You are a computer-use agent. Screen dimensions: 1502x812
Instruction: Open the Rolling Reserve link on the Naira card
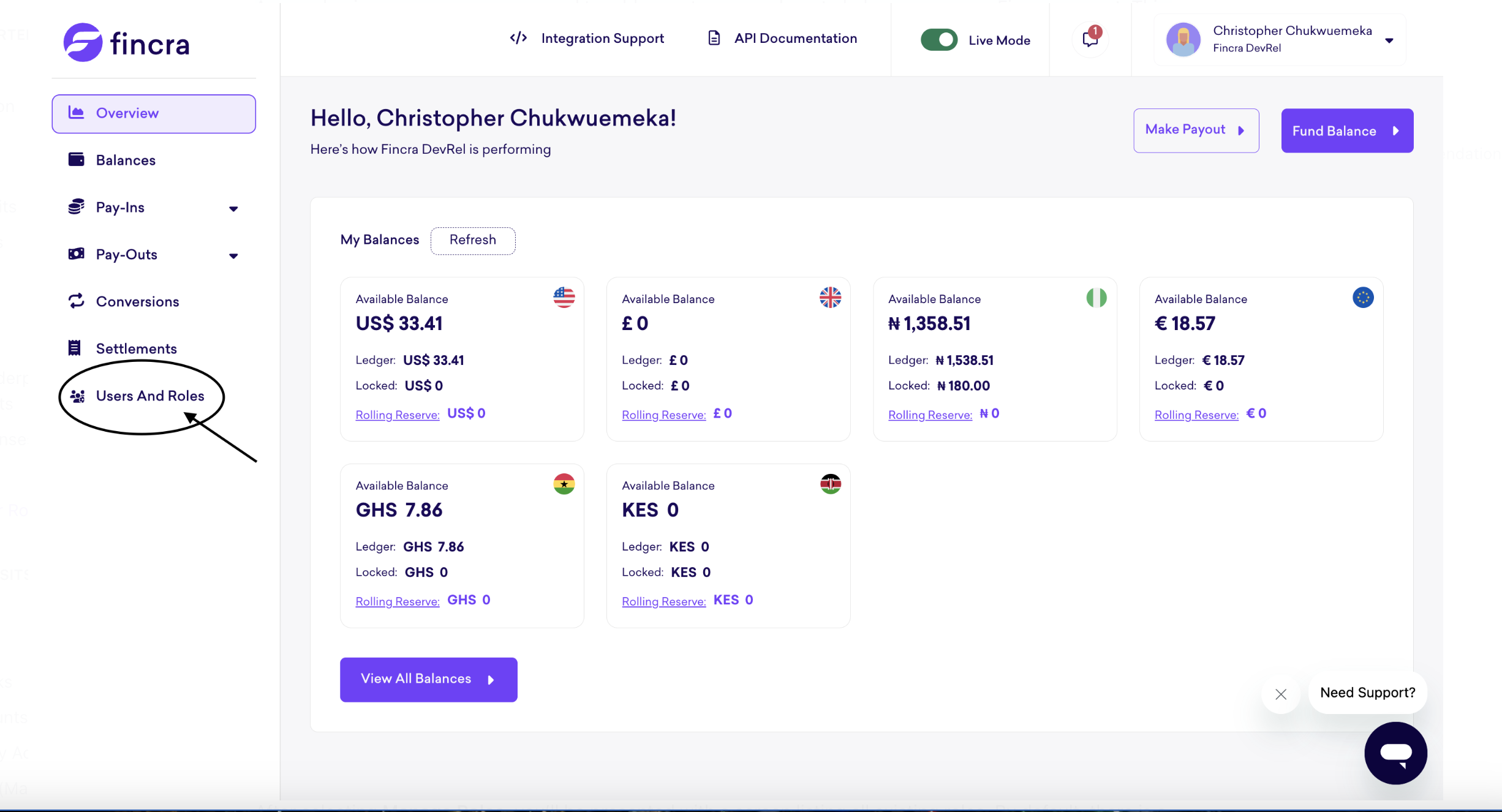pyautogui.click(x=930, y=415)
